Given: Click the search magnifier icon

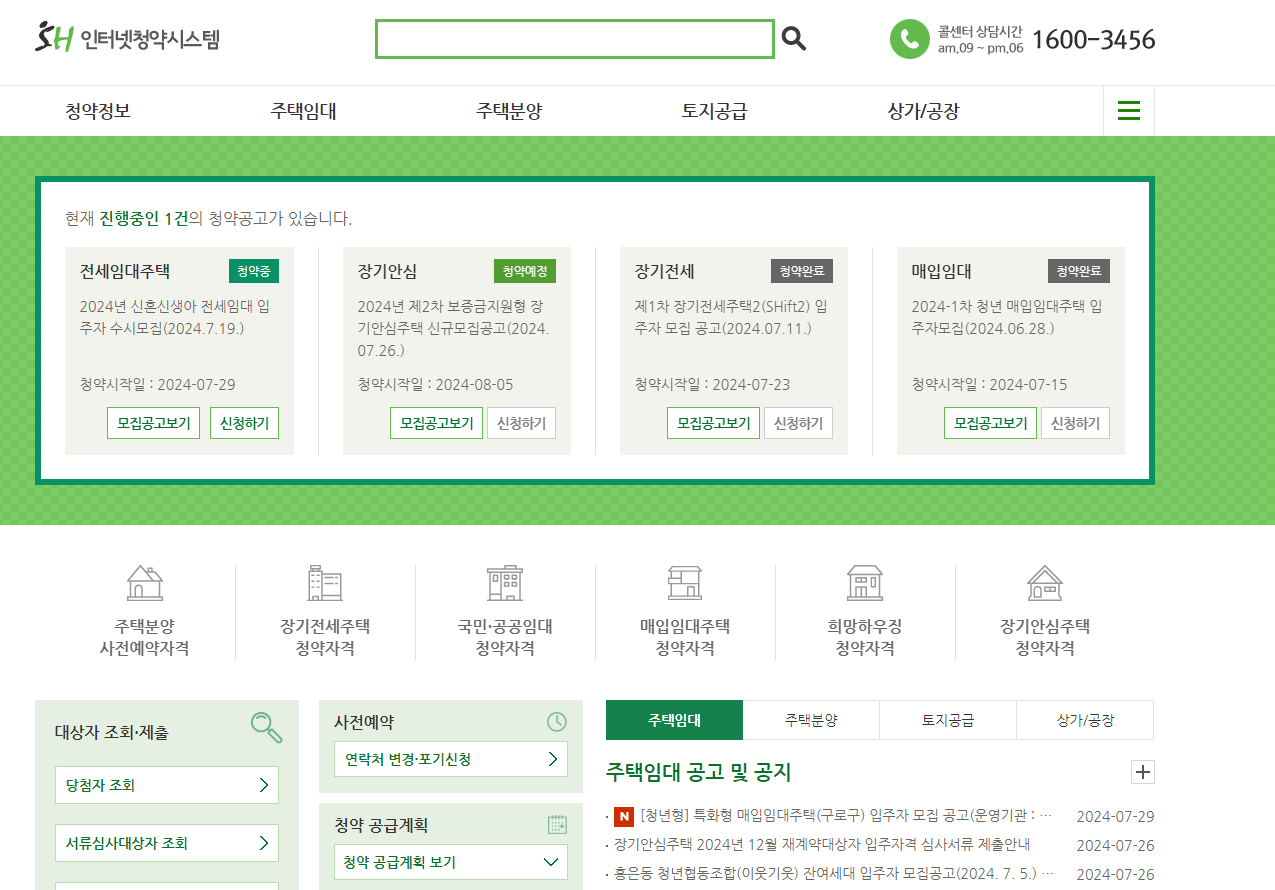Looking at the screenshot, I should 794,39.
